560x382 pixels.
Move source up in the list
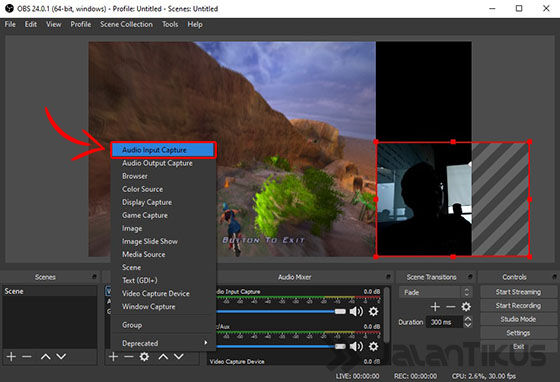163,356
